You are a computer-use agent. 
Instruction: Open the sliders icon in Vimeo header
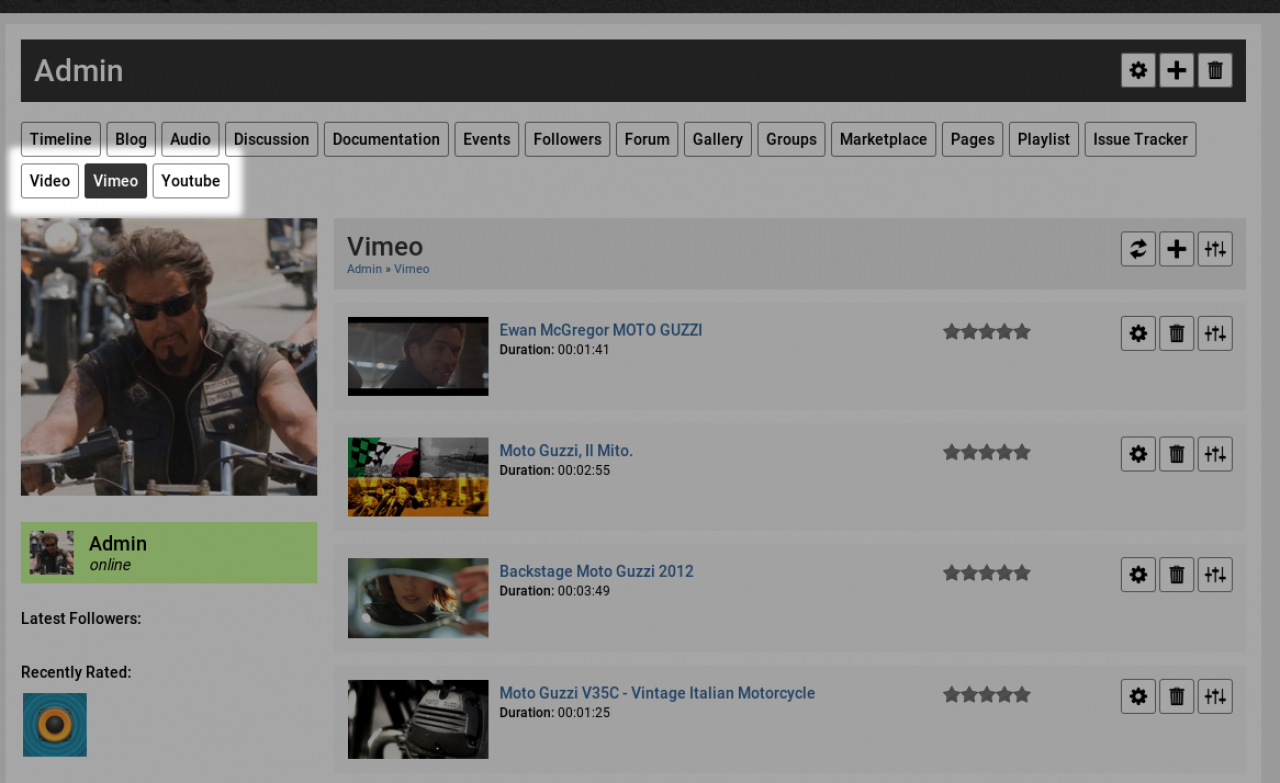[1215, 249]
